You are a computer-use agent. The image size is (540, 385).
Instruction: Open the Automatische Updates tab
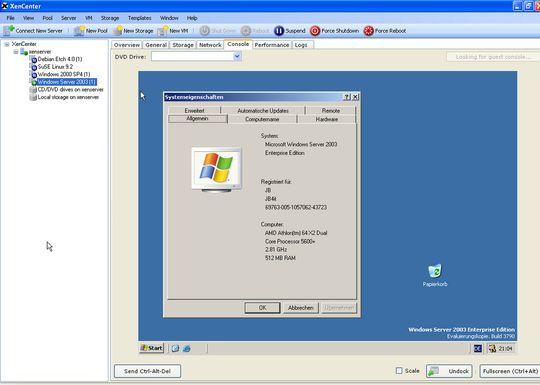point(263,111)
